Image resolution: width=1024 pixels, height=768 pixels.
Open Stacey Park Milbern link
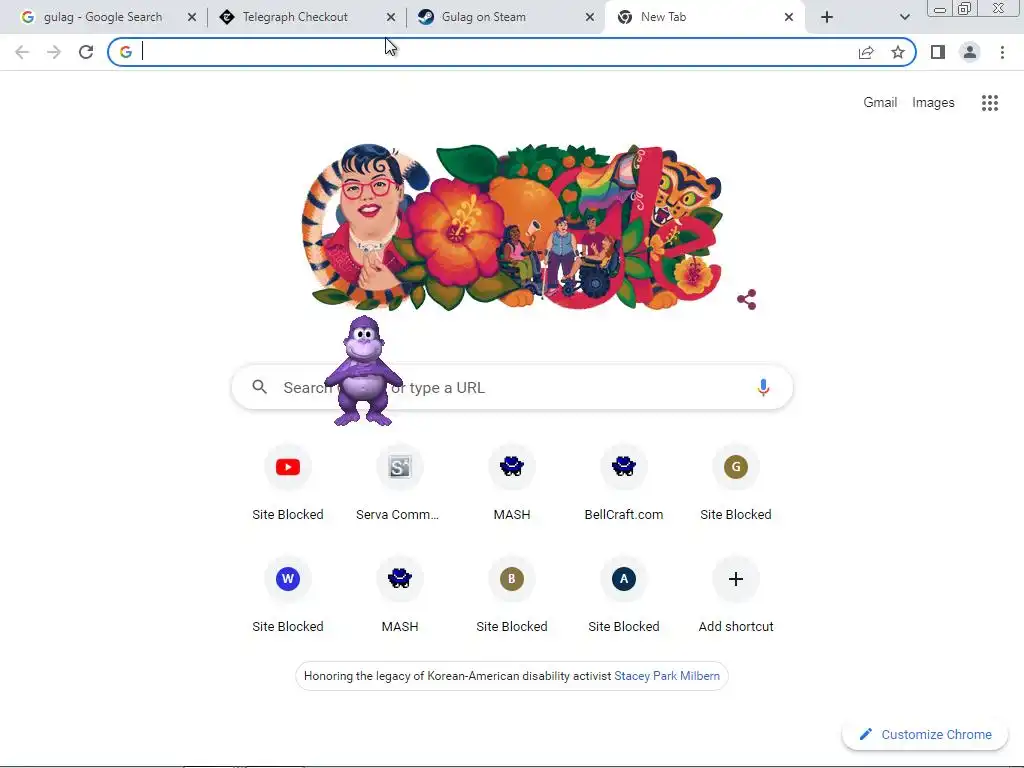(x=667, y=676)
